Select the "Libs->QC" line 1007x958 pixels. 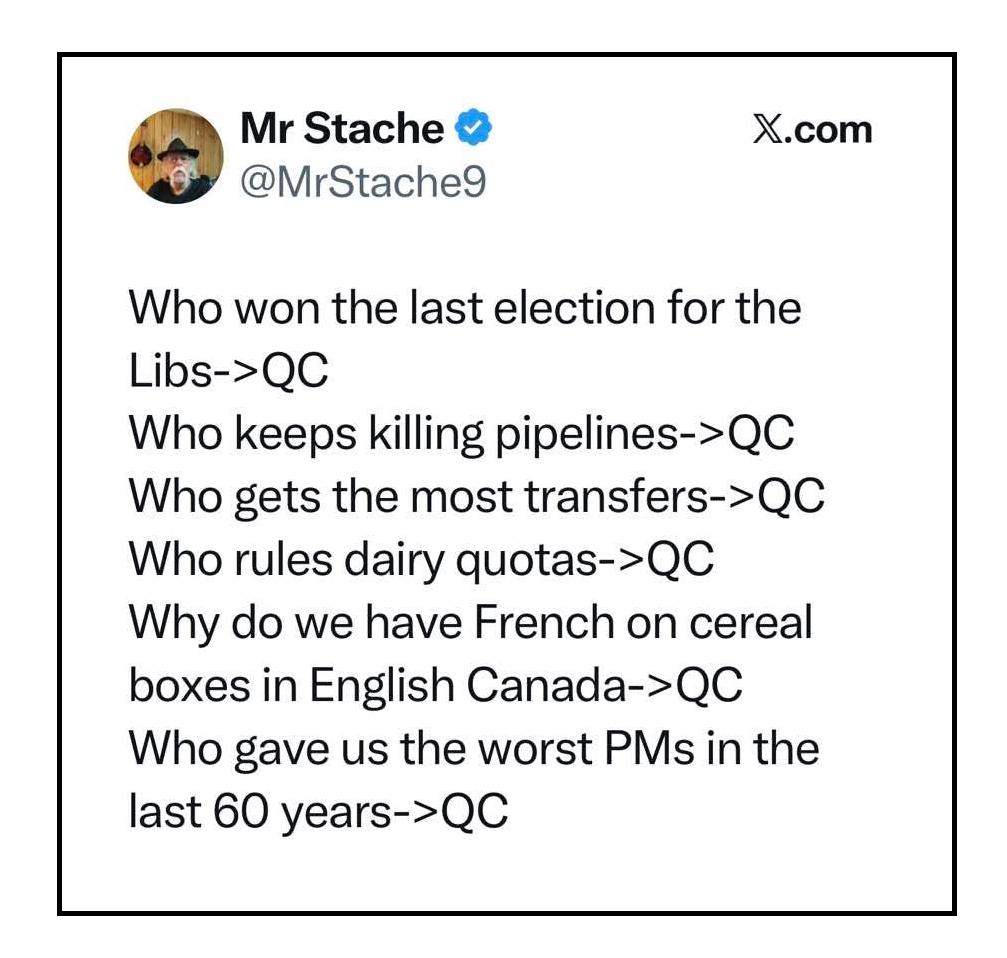coord(229,372)
